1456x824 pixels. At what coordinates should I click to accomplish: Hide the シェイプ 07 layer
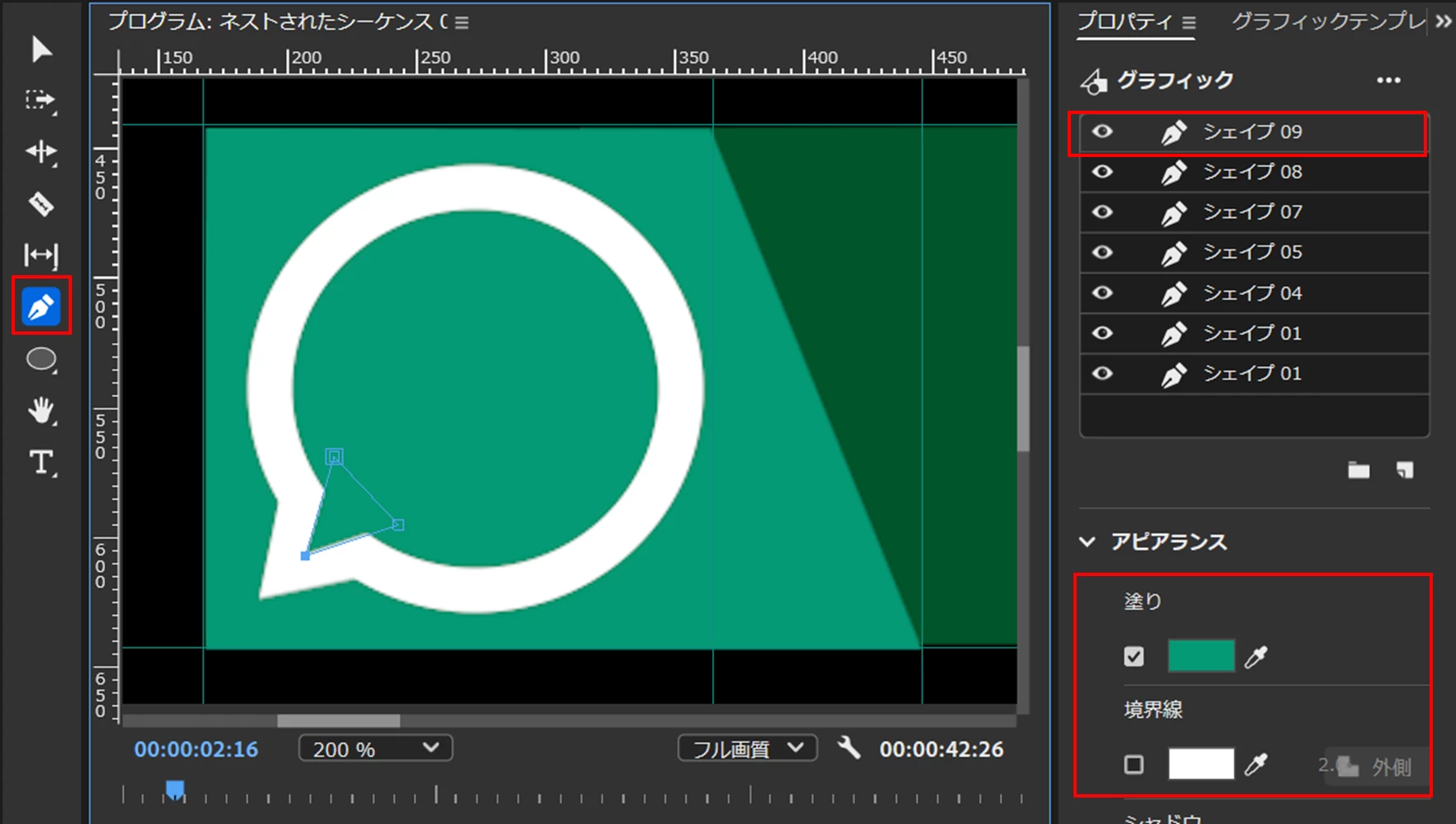click(1102, 212)
